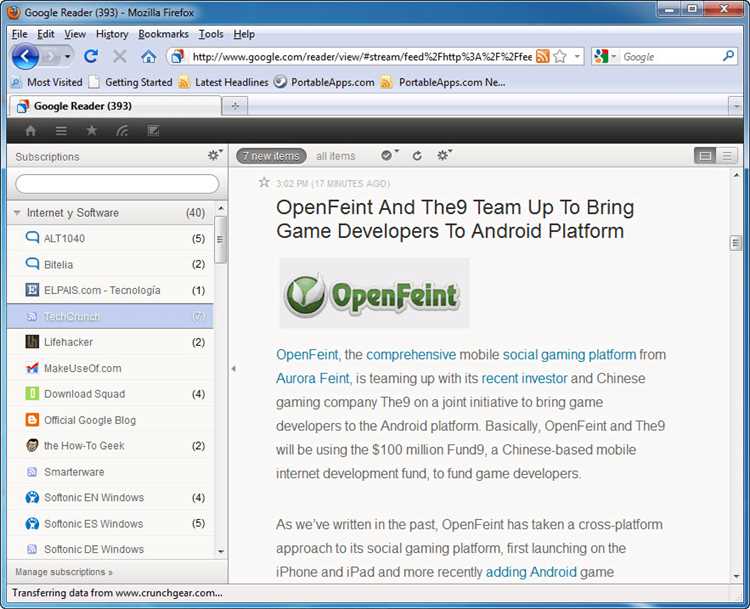Viewport: 750px width, 609px height.
Task: Switch to expanded view
Action: [x=705, y=156]
